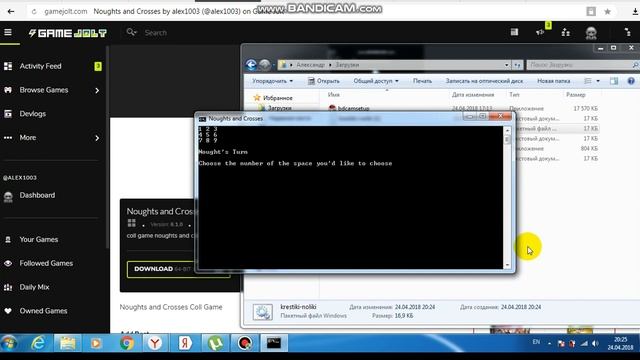
Task: Click the Daily Mix sidebar icon
Action: [8, 287]
